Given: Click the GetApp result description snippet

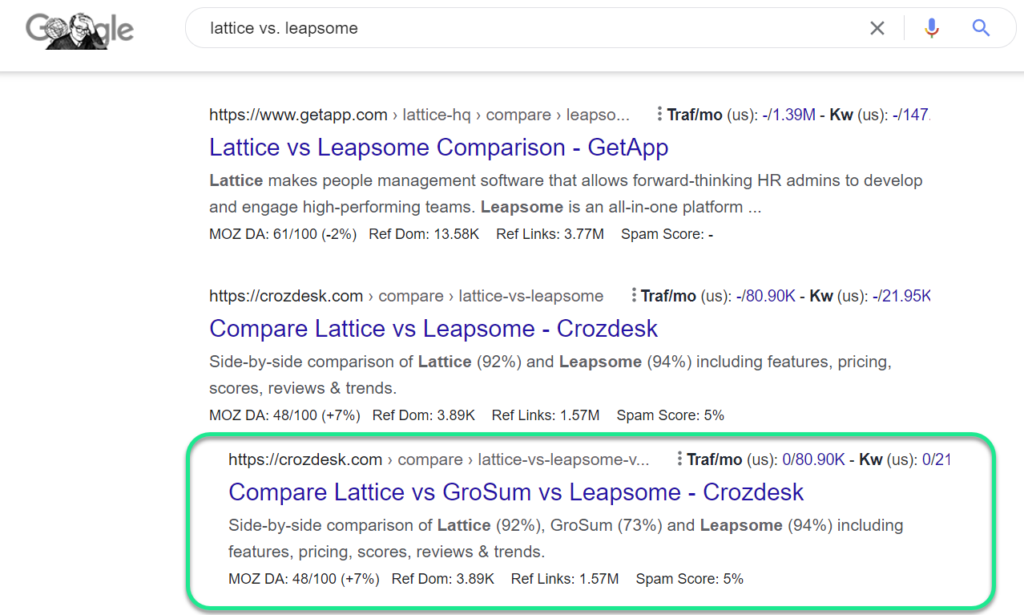Looking at the screenshot, I should (566, 194).
